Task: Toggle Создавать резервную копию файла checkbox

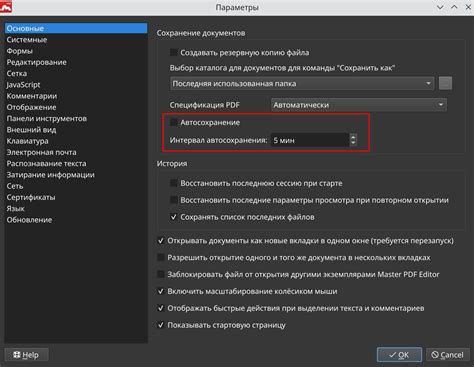Action: point(174,52)
